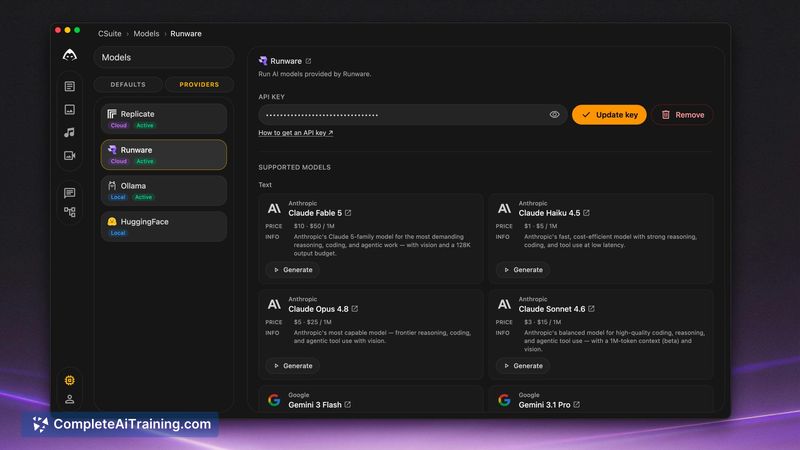Select the Replicate provider

pos(164,119)
